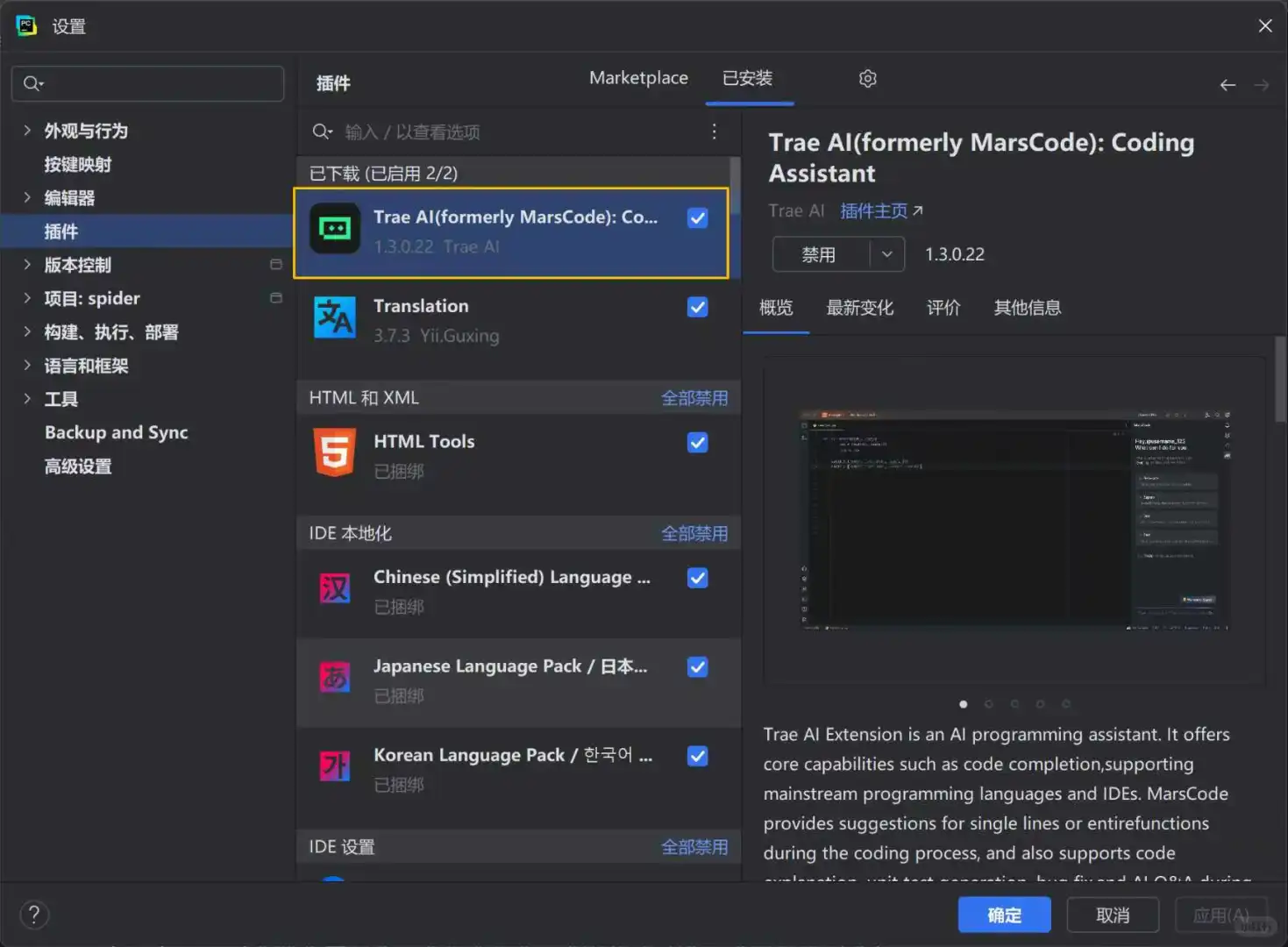Click the plugin detail pane scrollbar

(1280, 380)
